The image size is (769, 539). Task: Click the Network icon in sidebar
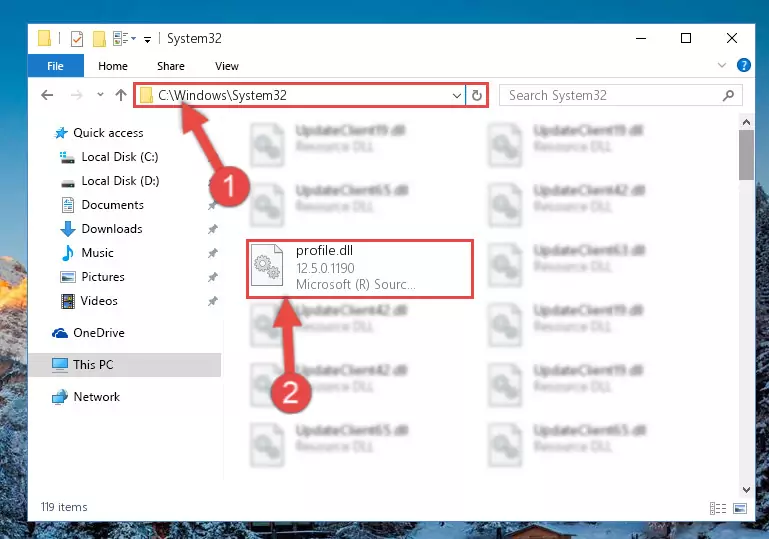pyautogui.click(x=60, y=397)
